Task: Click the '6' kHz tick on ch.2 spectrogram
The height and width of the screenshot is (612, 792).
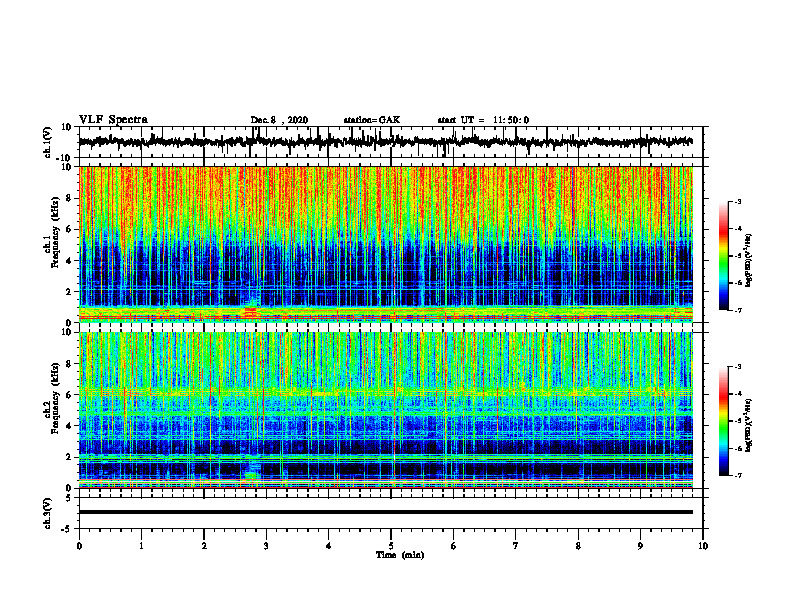Action: (69, 395)
